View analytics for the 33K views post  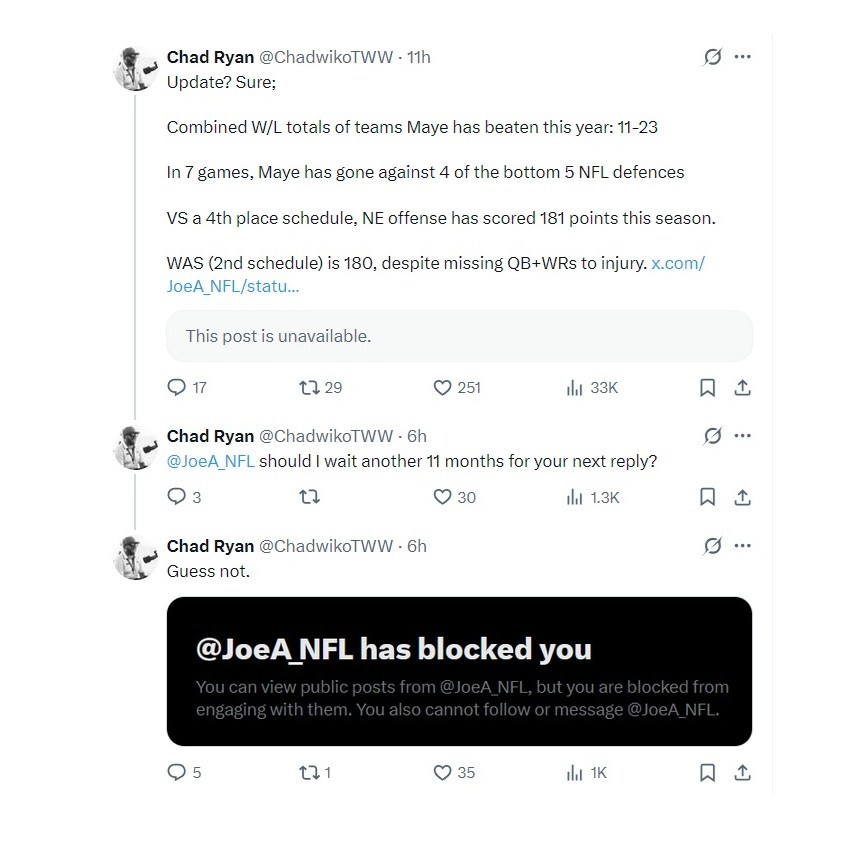pos(575,387)
